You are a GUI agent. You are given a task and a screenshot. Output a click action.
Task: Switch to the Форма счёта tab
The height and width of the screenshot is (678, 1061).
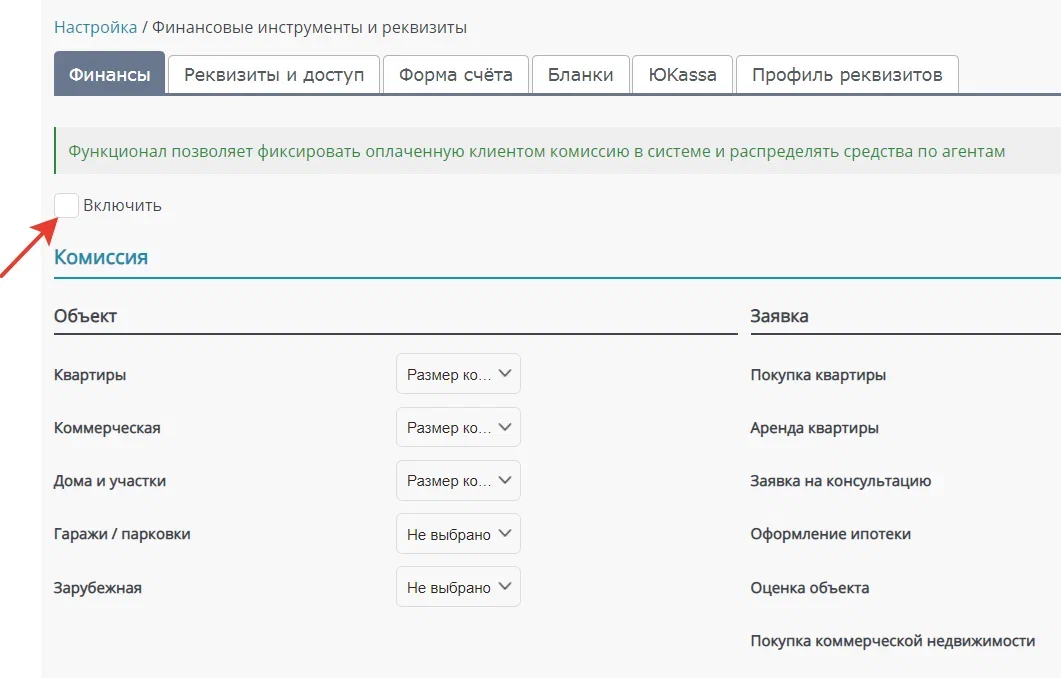[455, 74]
